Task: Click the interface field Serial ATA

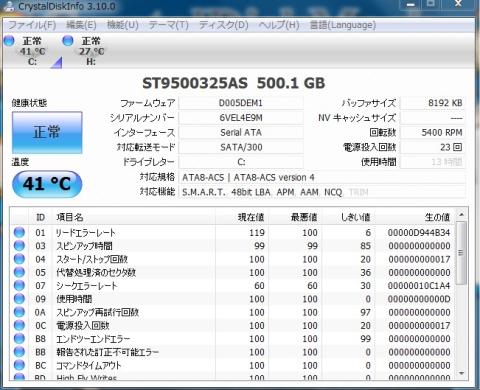Action: point(241,132)
